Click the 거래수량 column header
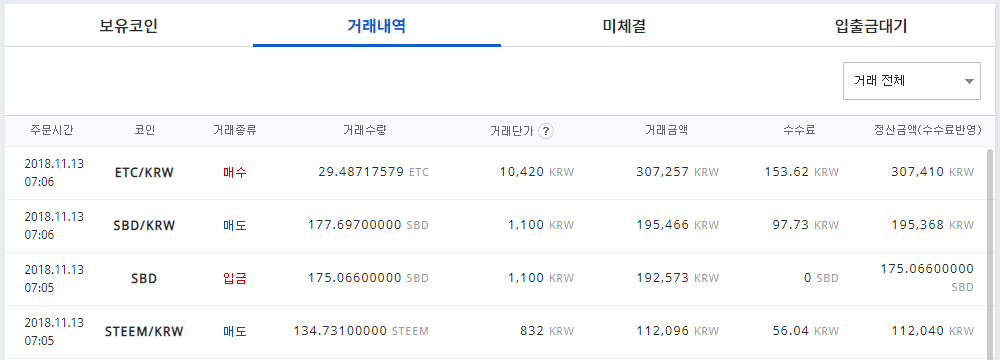Screen dimensions: 1000x360 coord(365,131)
